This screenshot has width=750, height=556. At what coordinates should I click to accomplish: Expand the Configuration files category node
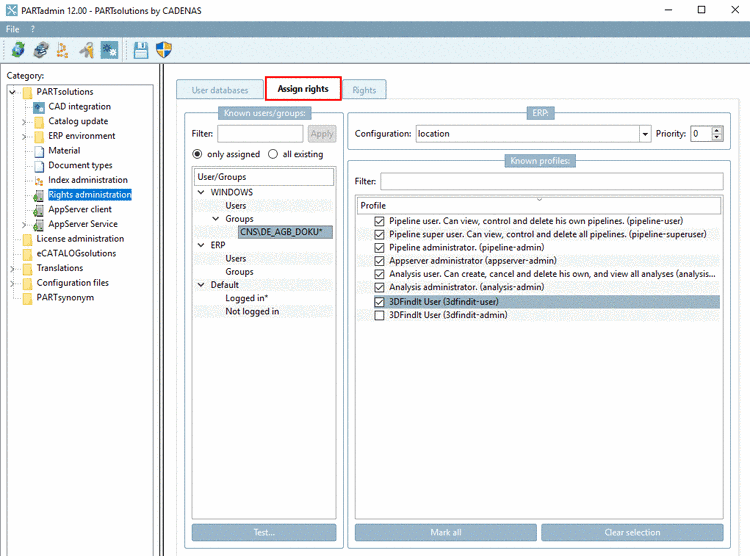[12, 284]
